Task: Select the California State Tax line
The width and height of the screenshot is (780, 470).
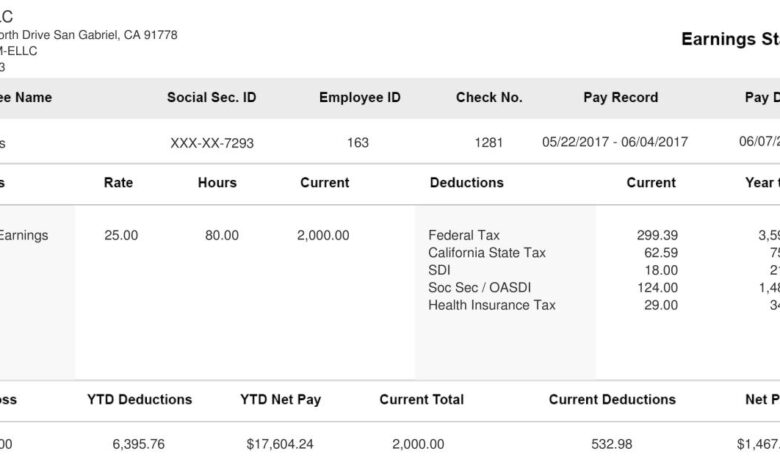Action: point(487,253)
